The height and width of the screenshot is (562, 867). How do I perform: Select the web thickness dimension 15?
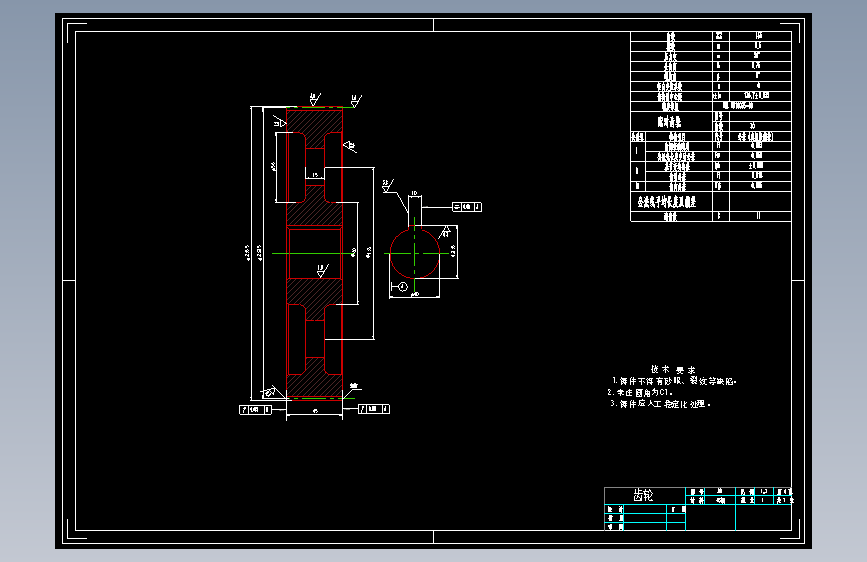coord(315,175)
